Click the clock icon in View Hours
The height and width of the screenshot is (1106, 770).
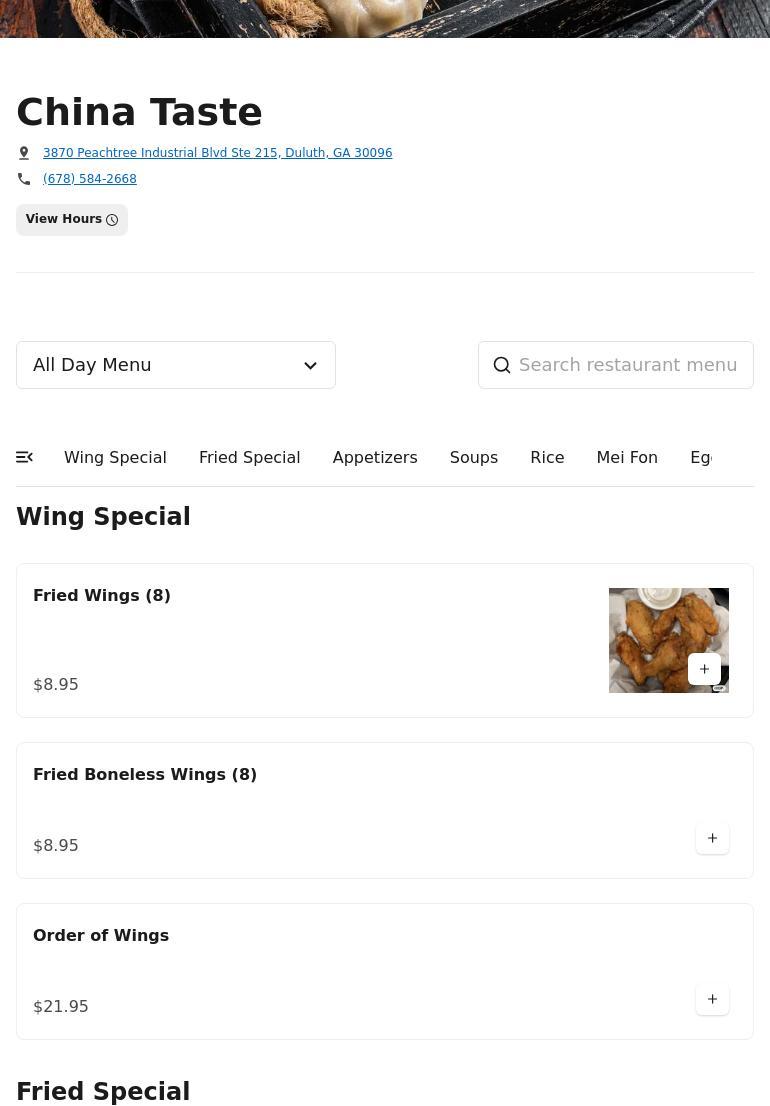112,220
